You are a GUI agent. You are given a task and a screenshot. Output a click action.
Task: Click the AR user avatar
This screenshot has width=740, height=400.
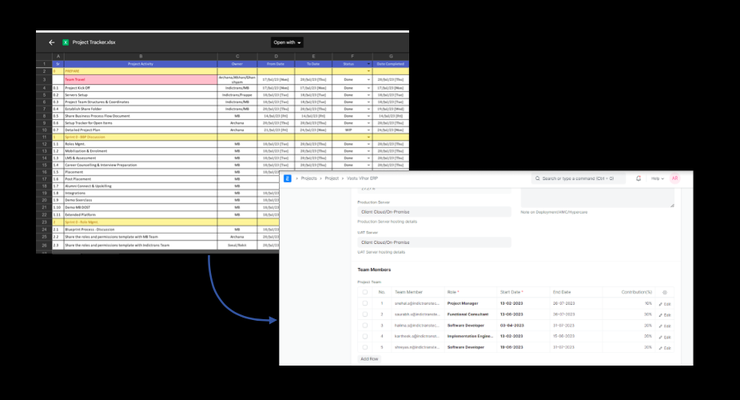tap(675, 179)
